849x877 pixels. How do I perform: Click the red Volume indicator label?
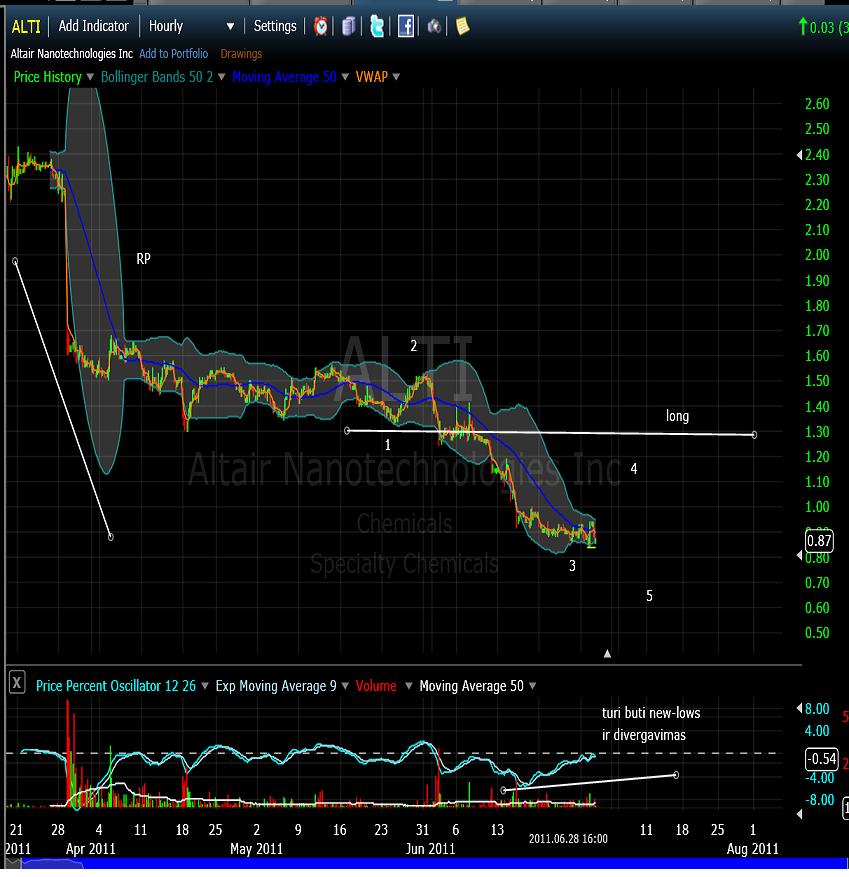click(x=376, y=686)
